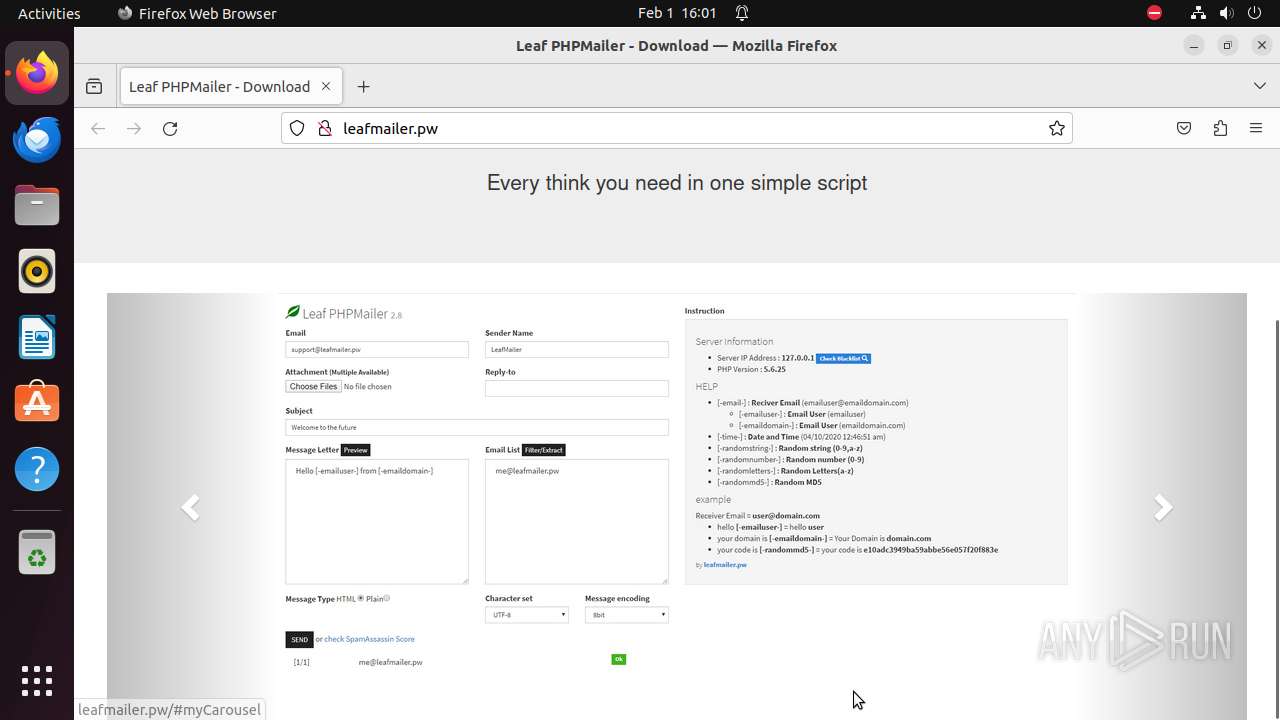Click the green Ok status badge
The height and width of the screenshot is (720, 1280).
[618, 659]
